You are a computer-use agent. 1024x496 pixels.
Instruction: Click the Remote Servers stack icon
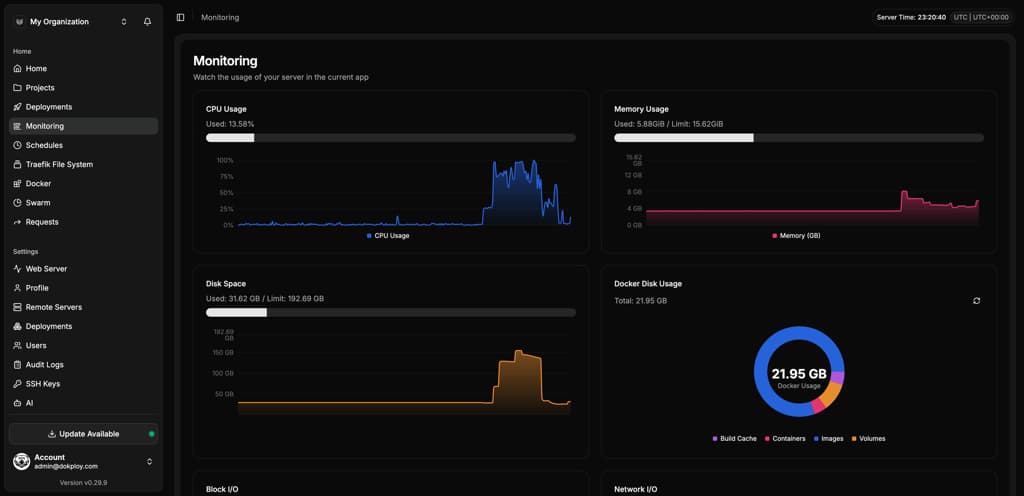(17, 307)
